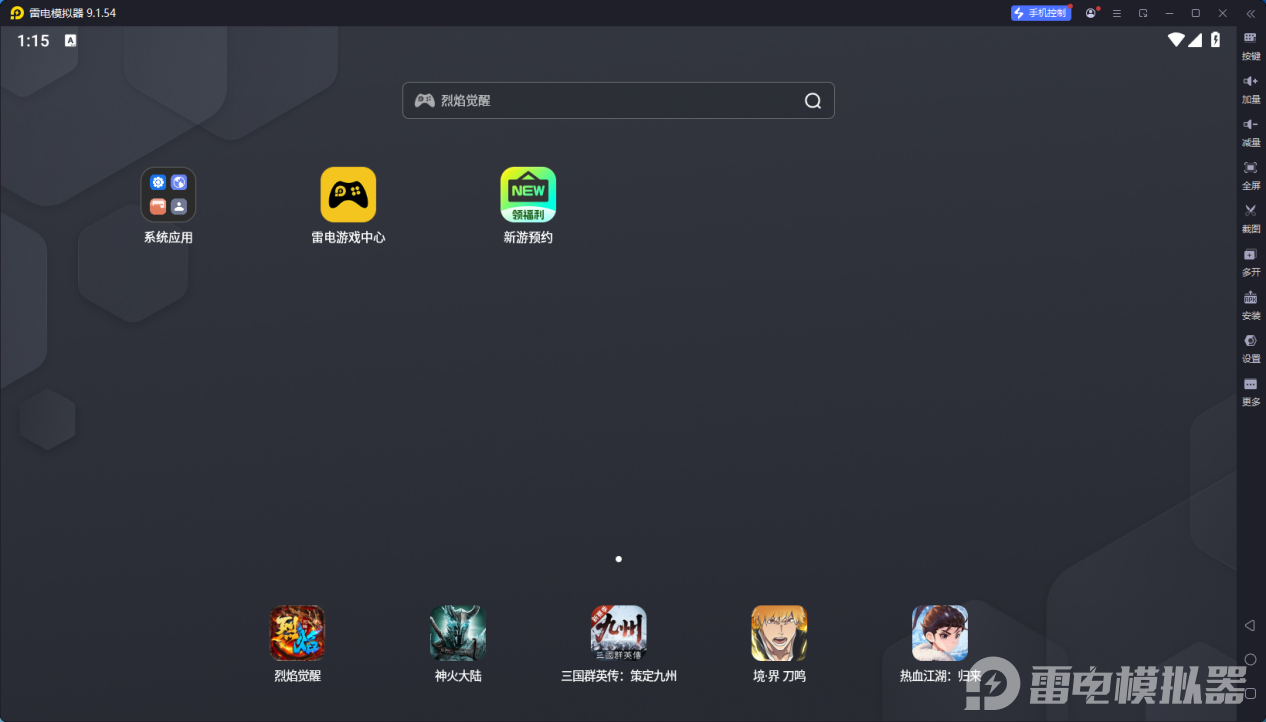
Task: Open the 系统应用 system apps folder
Action: coord(168,195)
